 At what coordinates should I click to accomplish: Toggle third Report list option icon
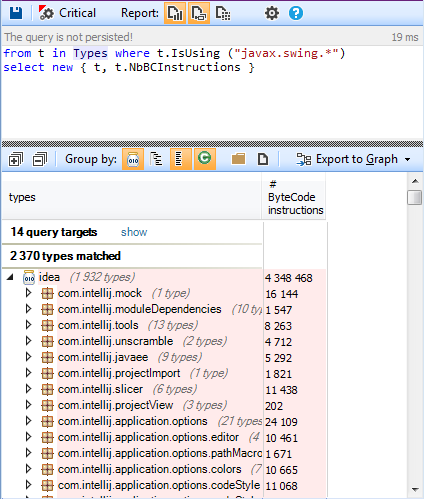[x=223, y=13]
